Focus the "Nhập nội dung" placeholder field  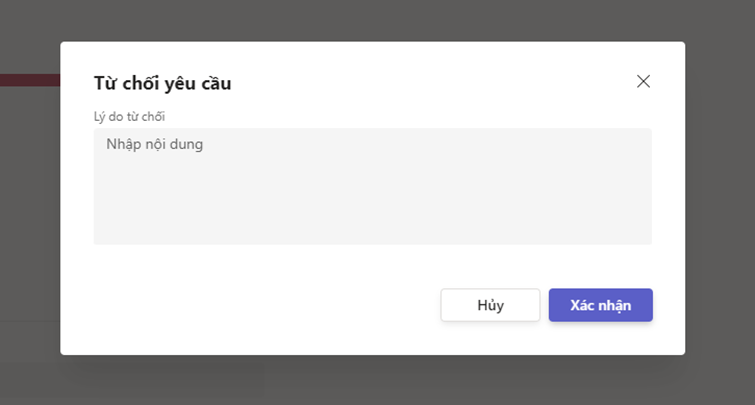coord(372,186)
